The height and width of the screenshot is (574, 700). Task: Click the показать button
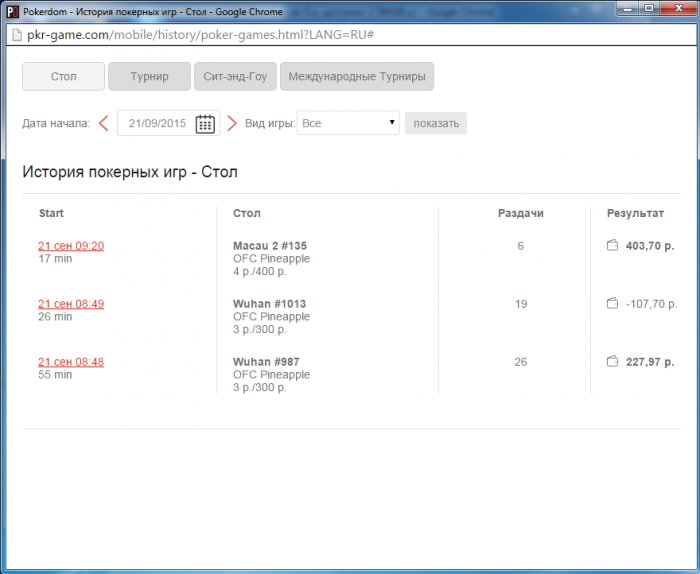pyautogui.click(x=436, y=123)
